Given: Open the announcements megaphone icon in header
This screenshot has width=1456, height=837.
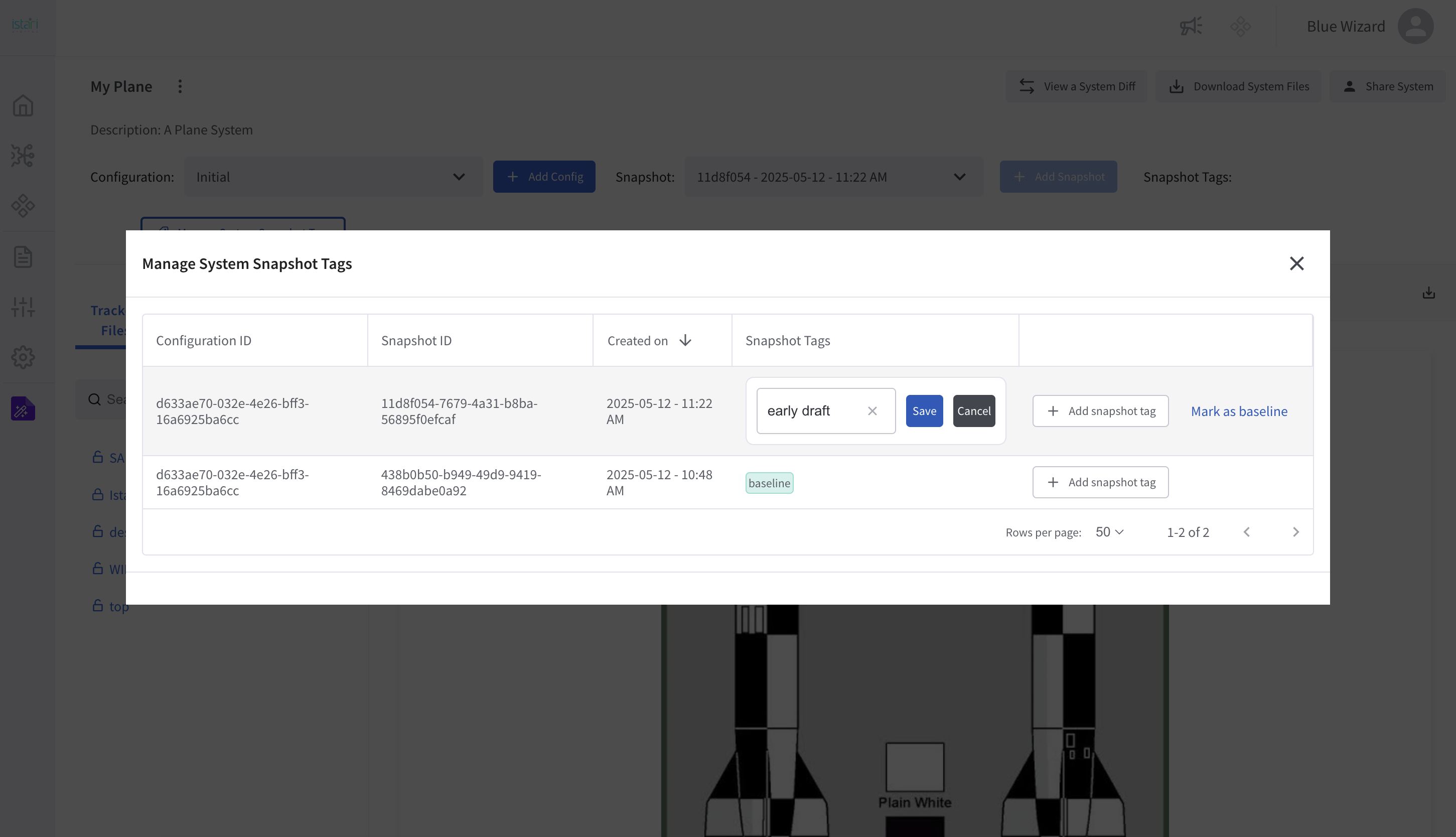Looking at the screenshot, I should coord(1190,26).
